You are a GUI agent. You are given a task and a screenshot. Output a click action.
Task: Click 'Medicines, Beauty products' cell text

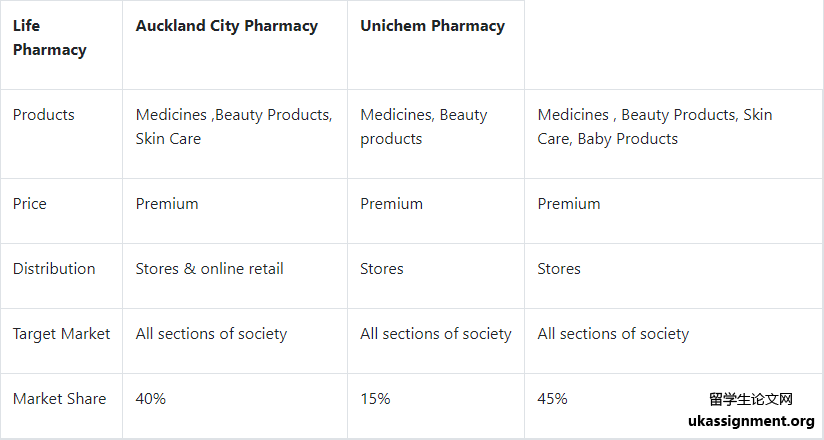424,127
